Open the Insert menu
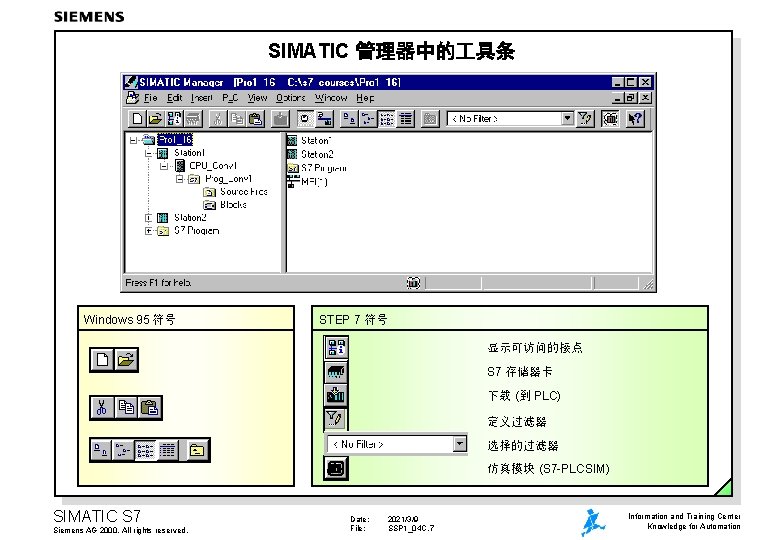780x540 pixels. pyautogui.click(x=201, y=98)
